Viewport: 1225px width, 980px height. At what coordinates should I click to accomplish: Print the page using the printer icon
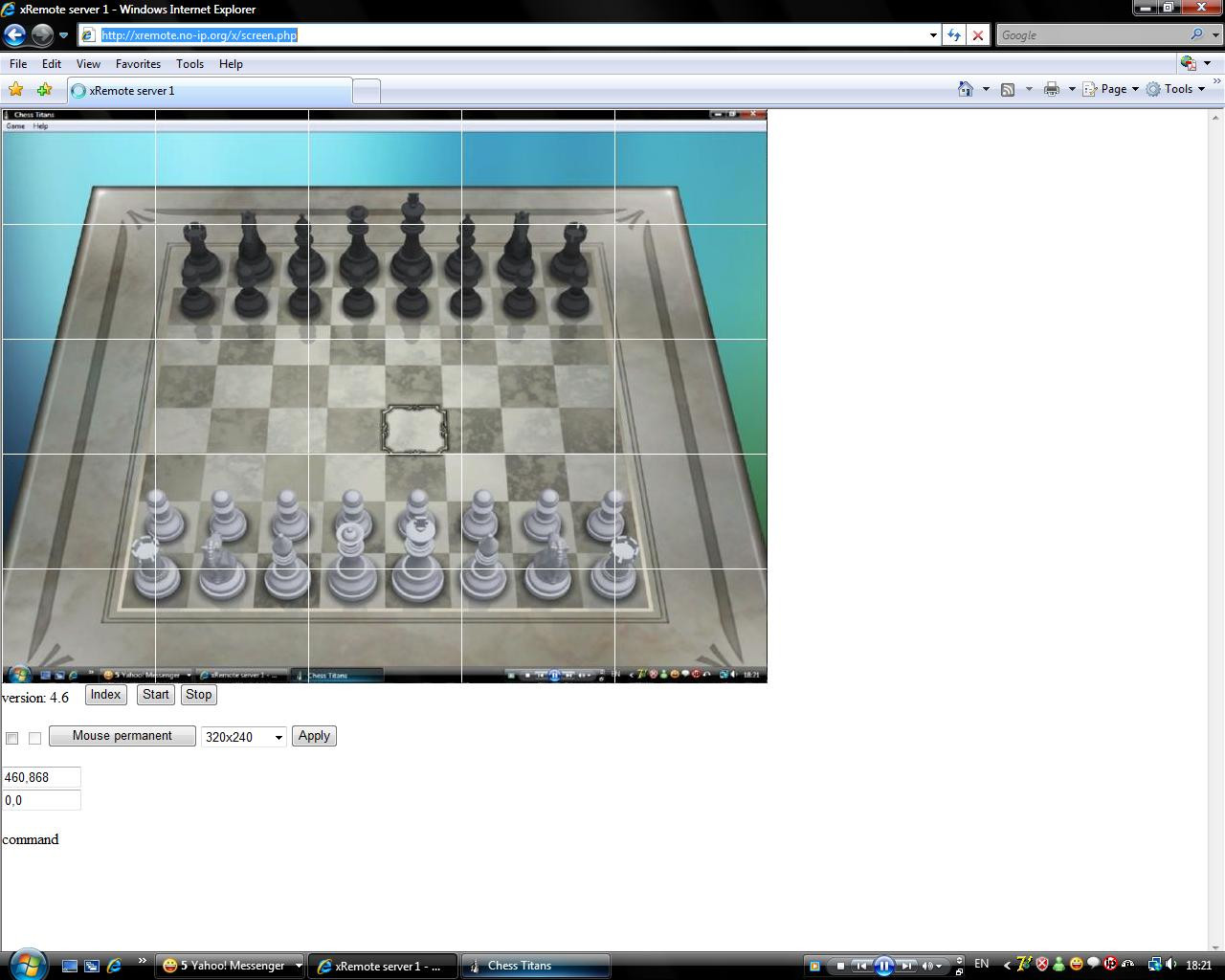pos(1052,89)
